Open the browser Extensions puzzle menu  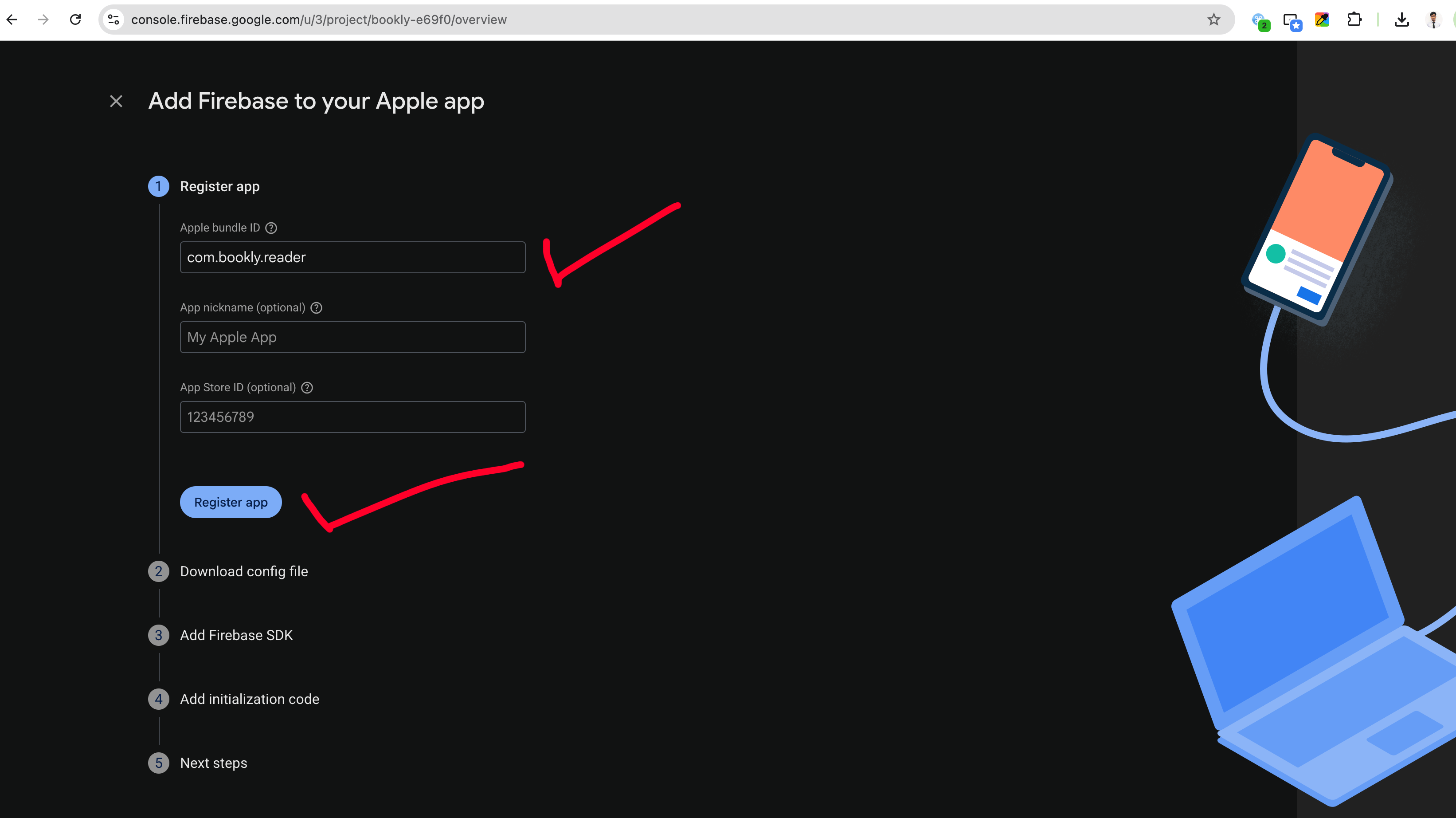tap(1354, 20)
